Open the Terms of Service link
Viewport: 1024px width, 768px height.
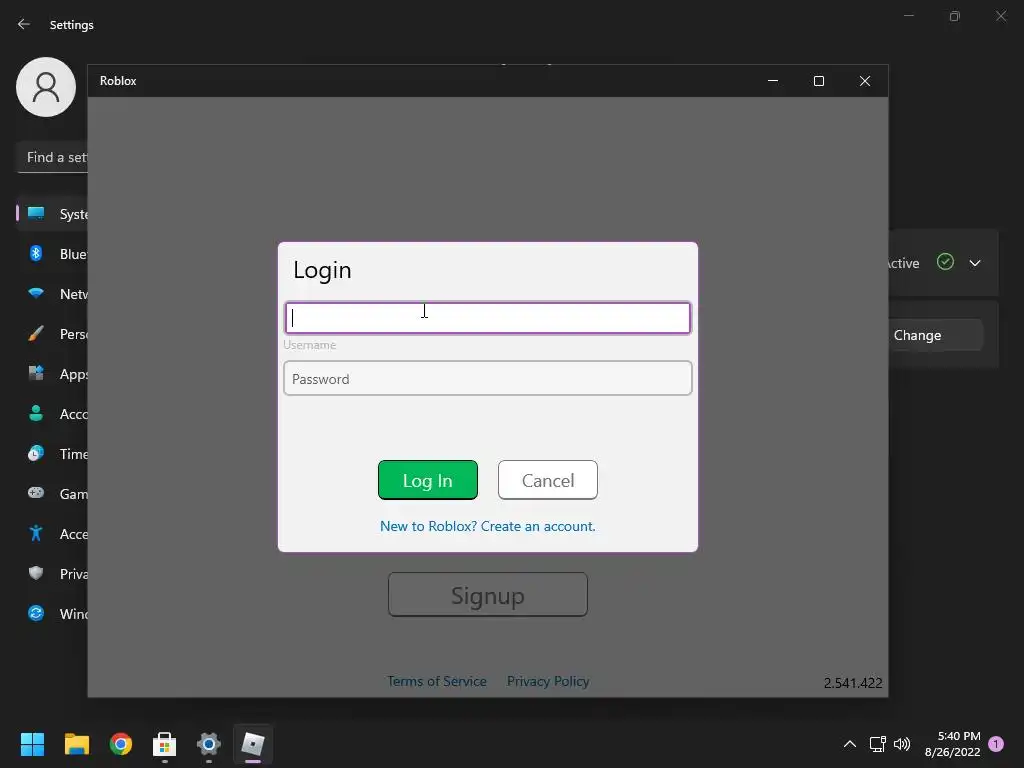click(x=437, y=681)
